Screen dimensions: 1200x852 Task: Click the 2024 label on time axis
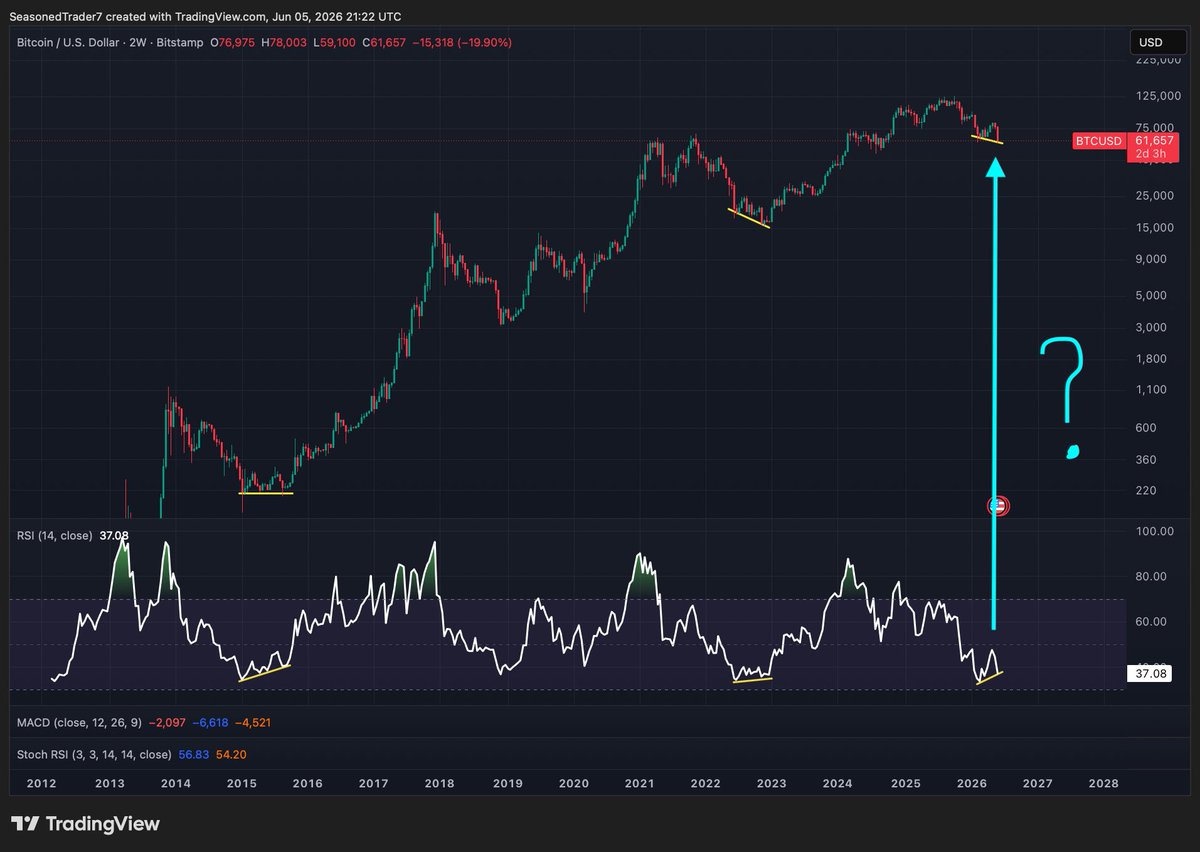[838, 784]
